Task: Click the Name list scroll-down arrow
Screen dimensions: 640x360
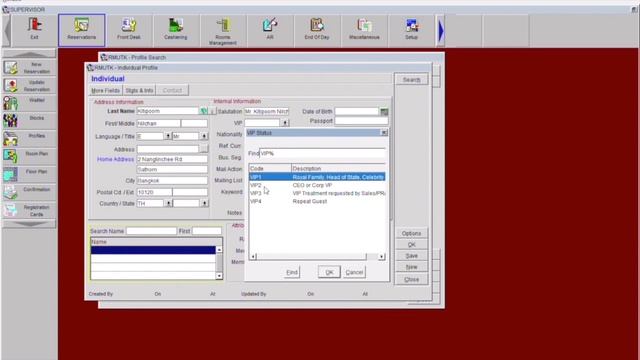Action: [x=219, y=276]
